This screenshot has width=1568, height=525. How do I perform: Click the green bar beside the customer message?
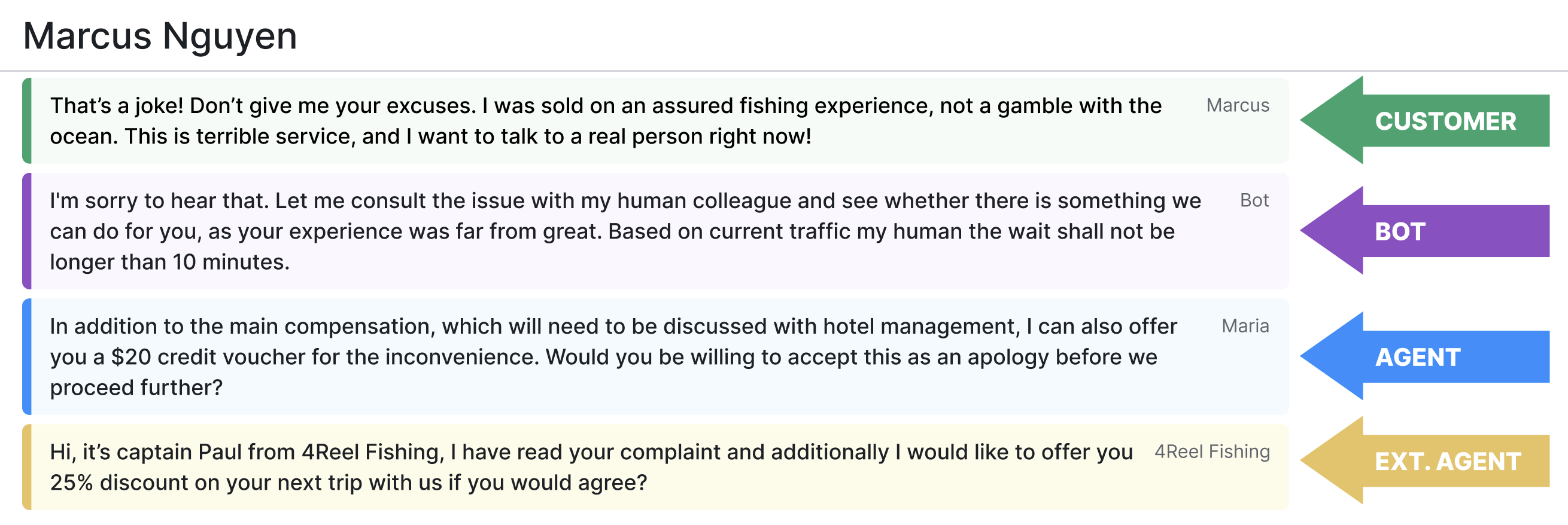(27, 120)
